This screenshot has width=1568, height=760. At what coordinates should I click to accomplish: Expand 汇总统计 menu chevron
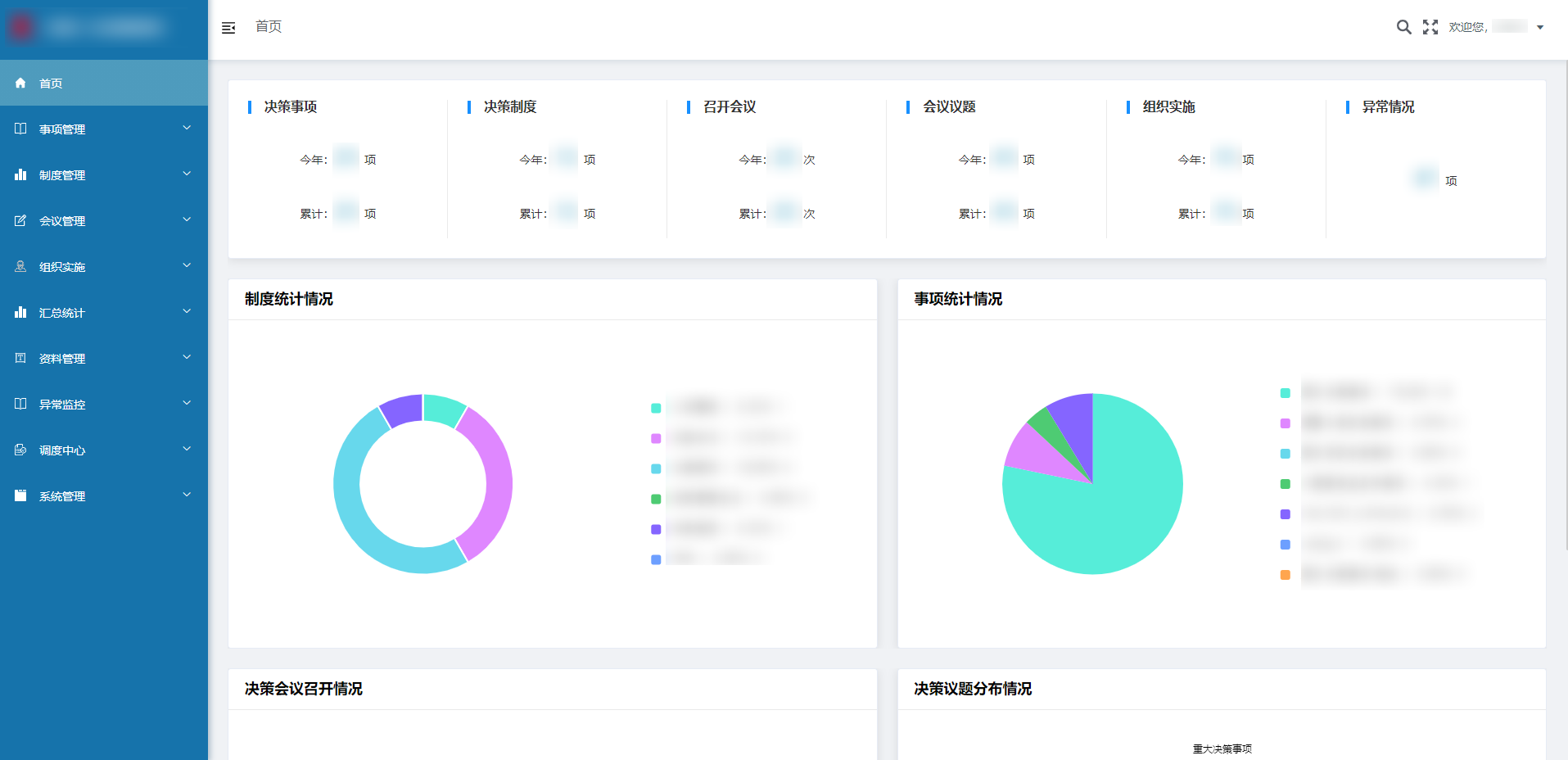click(187, 311)
